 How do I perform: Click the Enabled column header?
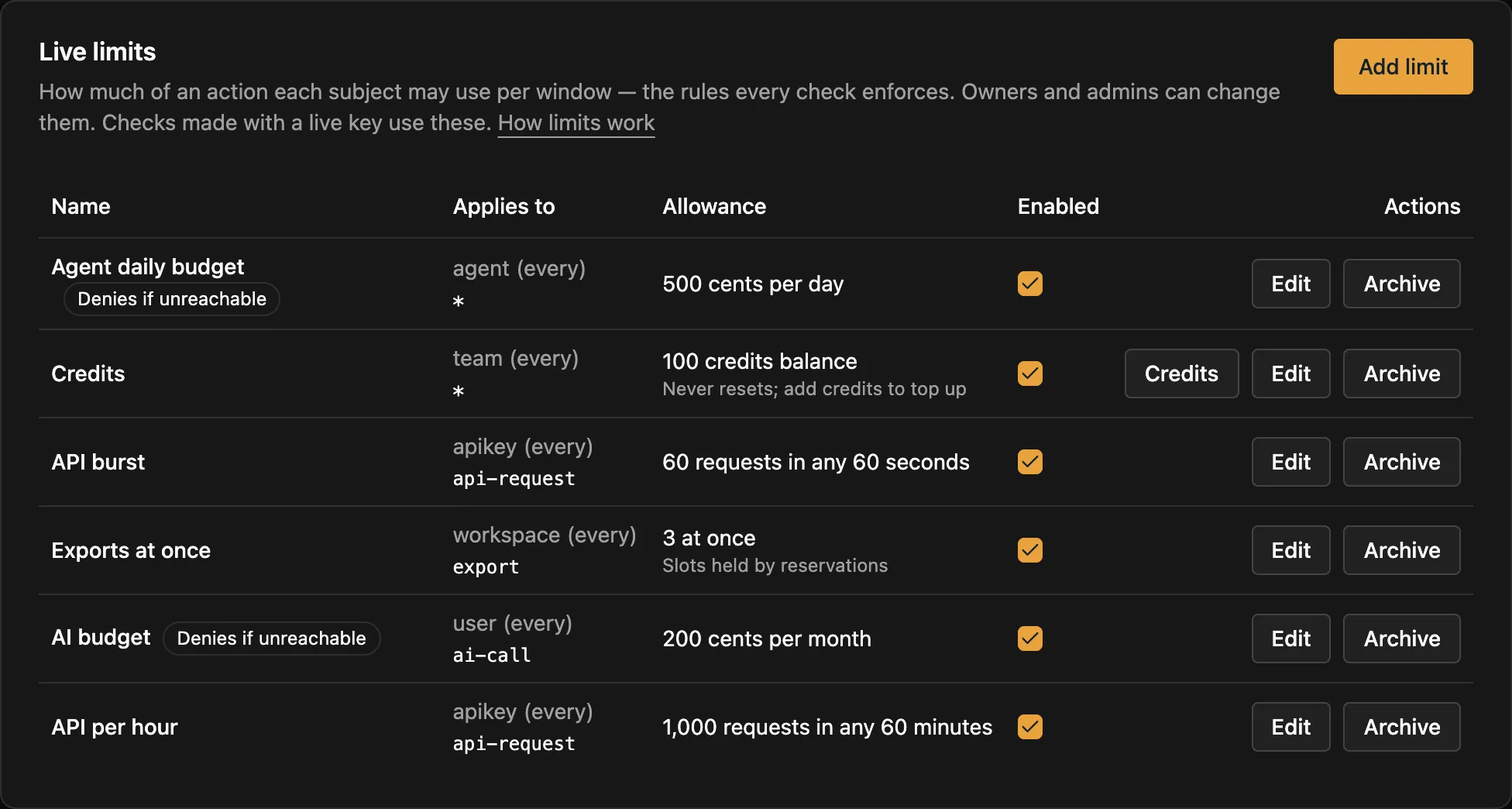(1058, 206)
